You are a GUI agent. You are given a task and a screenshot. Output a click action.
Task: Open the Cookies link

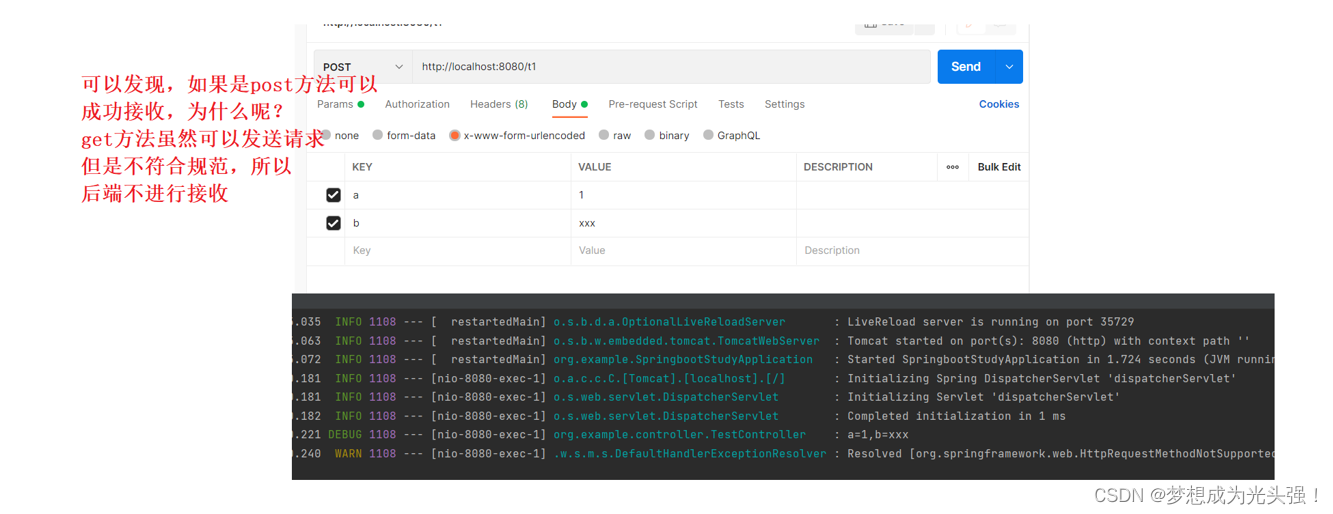click(999, 104)
